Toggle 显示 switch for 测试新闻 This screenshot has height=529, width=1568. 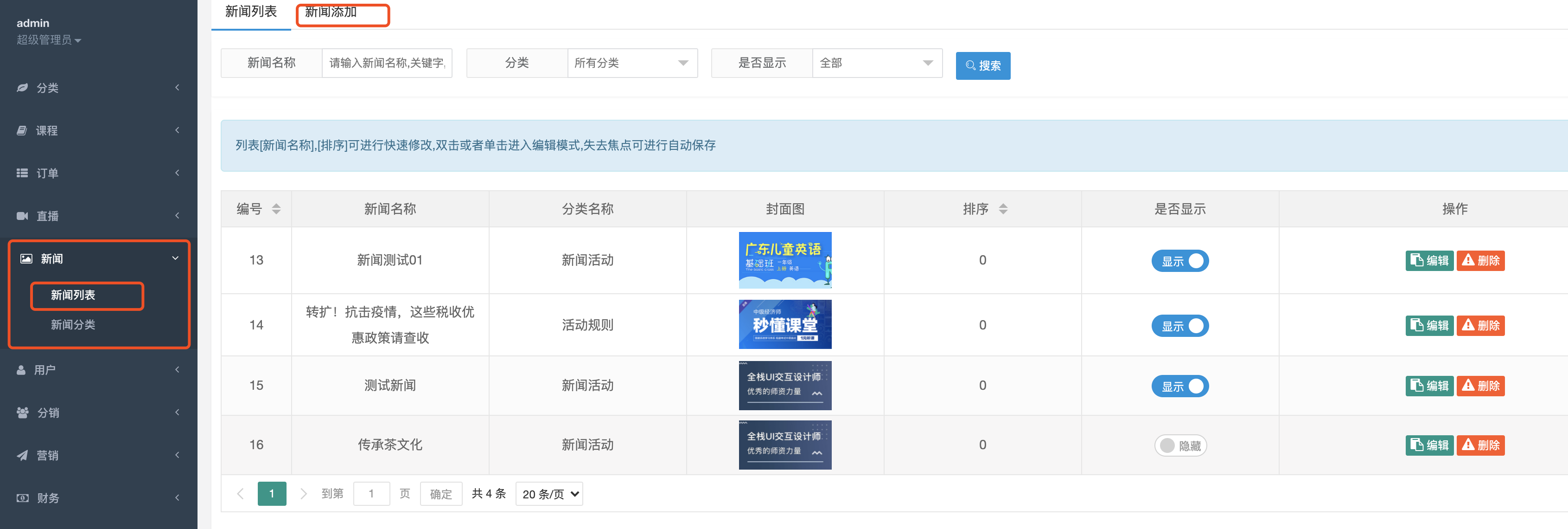[1179, 387]
